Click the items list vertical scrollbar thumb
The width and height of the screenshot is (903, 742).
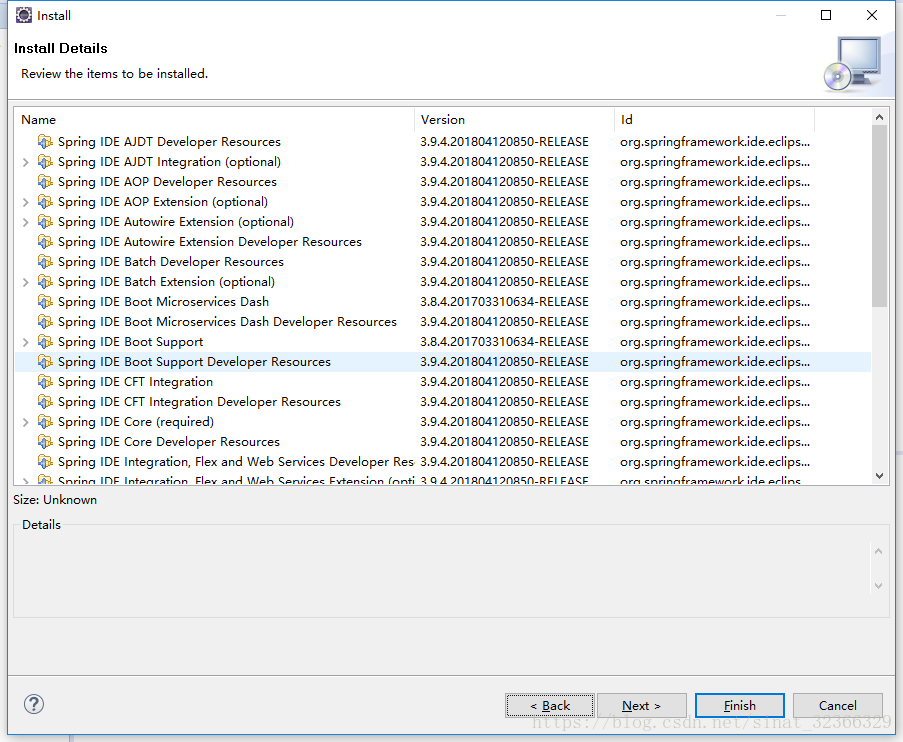coord(879,216)
